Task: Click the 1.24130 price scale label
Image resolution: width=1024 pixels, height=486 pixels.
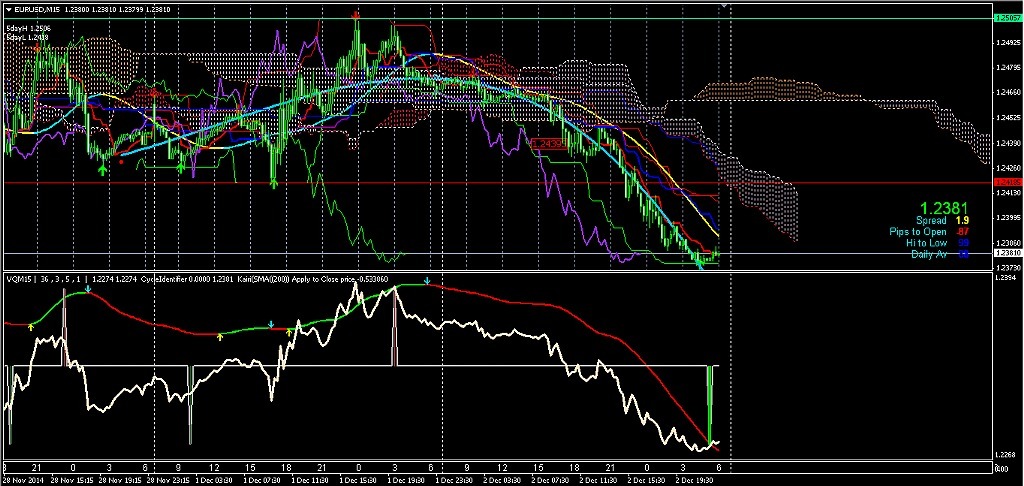Action: [1007, 193]
